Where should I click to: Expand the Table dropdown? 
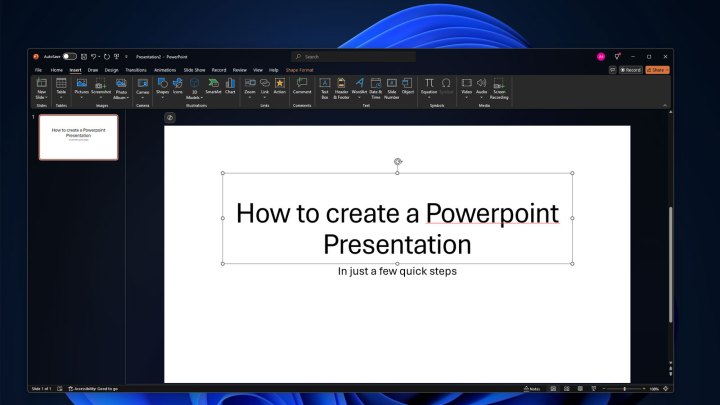(61, 97)
